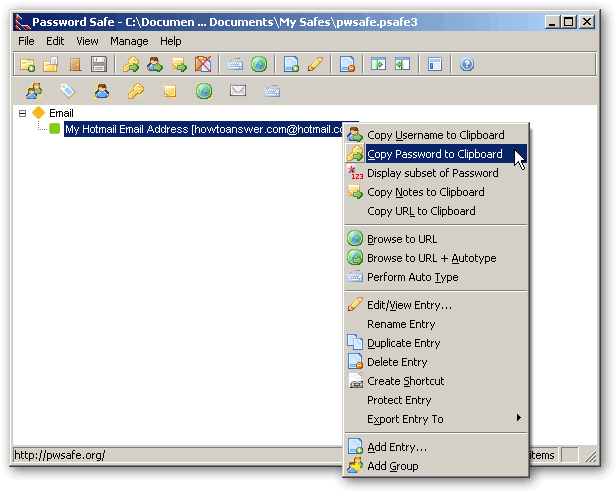Choose Perform Auto Type
This screenshot has width=616, height=493.
click(x=436, y=277)
